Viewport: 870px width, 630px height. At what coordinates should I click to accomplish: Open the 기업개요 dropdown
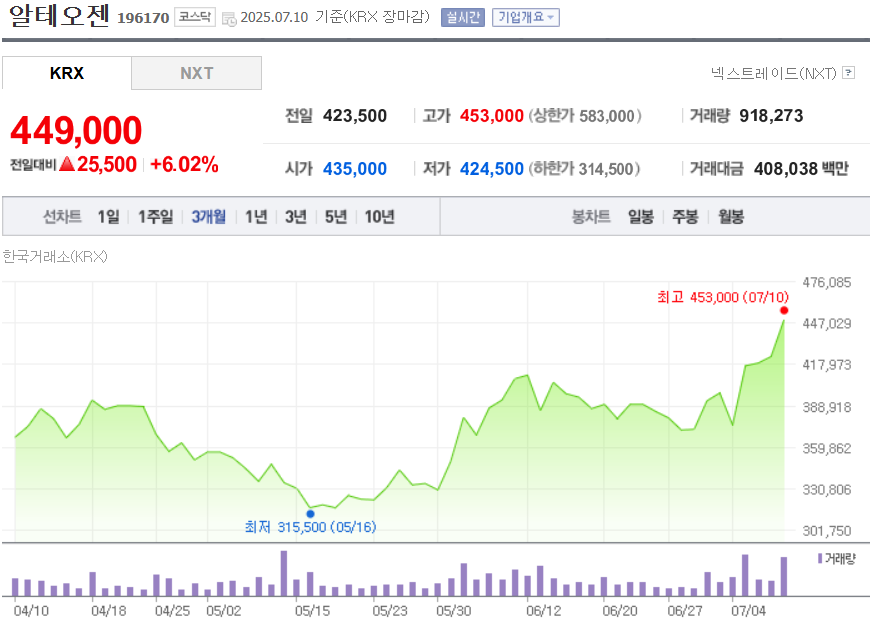coord(525,18)
